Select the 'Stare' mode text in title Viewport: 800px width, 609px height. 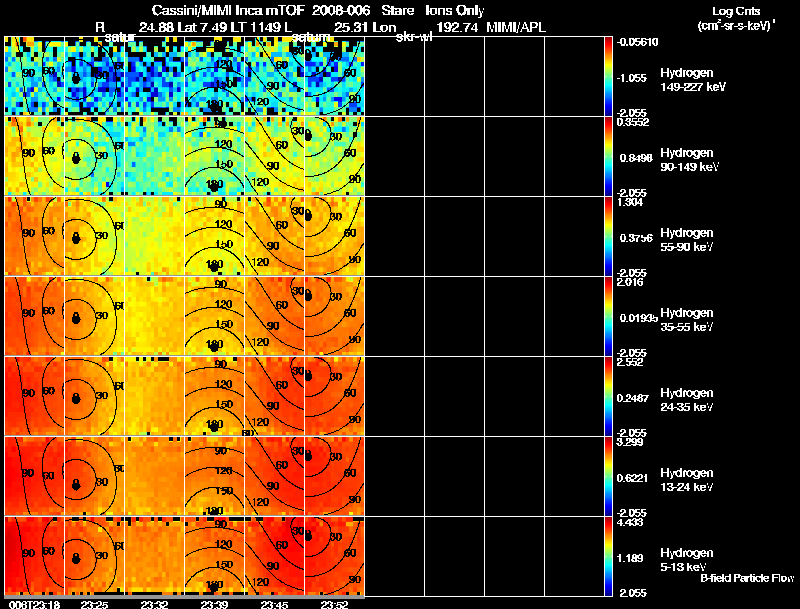(398, 11)
